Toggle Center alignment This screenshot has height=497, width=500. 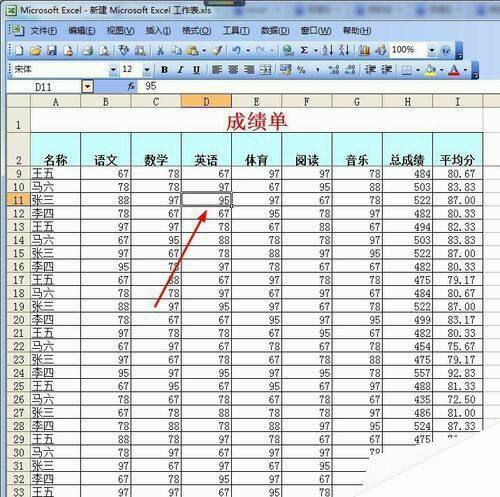(x=233, y=70)
